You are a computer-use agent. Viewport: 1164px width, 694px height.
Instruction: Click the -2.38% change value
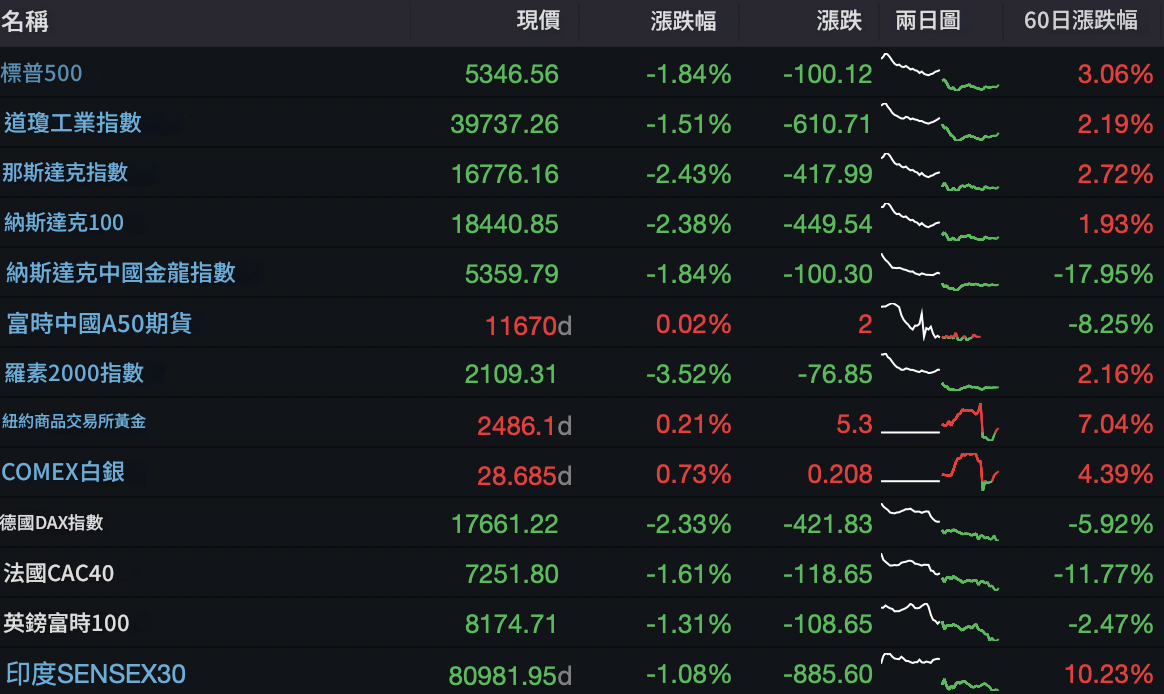click(x=689, y=223)
